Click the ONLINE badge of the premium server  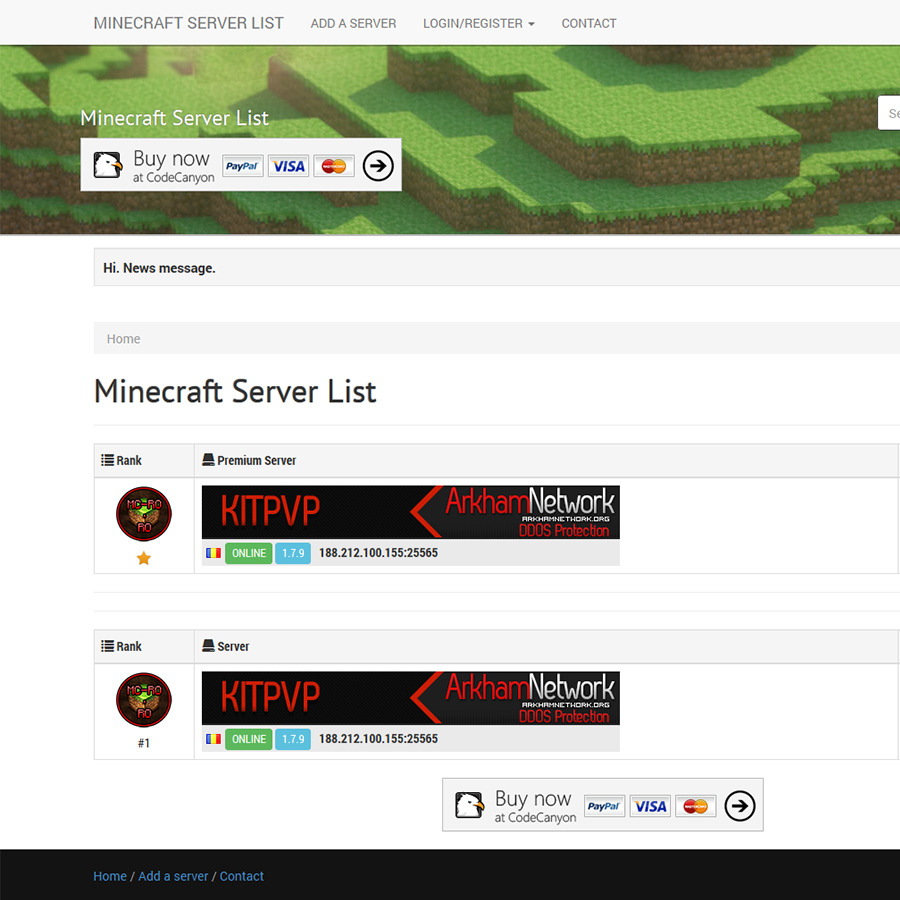[x=249, y=553]
